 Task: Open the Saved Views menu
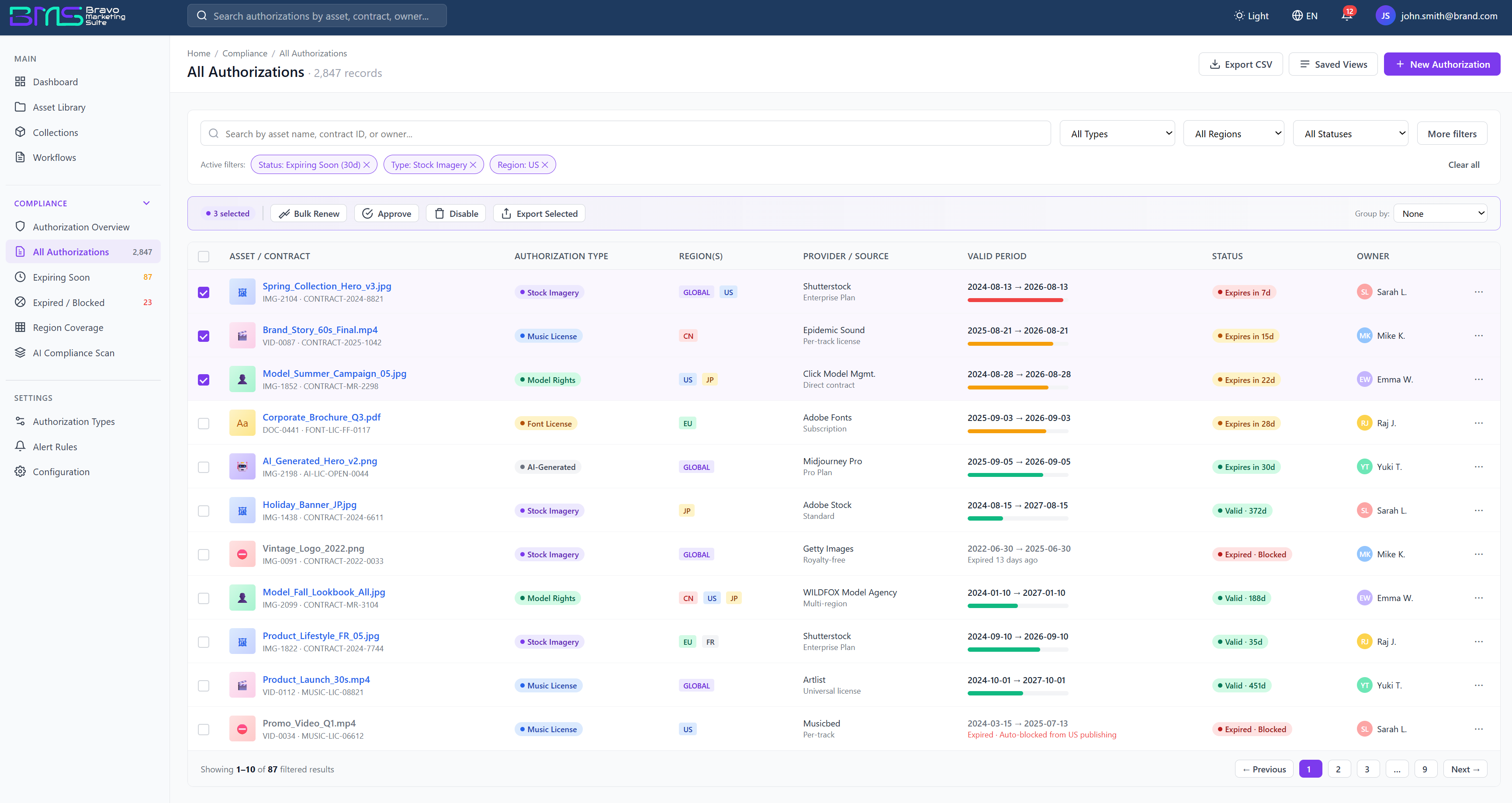[x=1333, y=64]
